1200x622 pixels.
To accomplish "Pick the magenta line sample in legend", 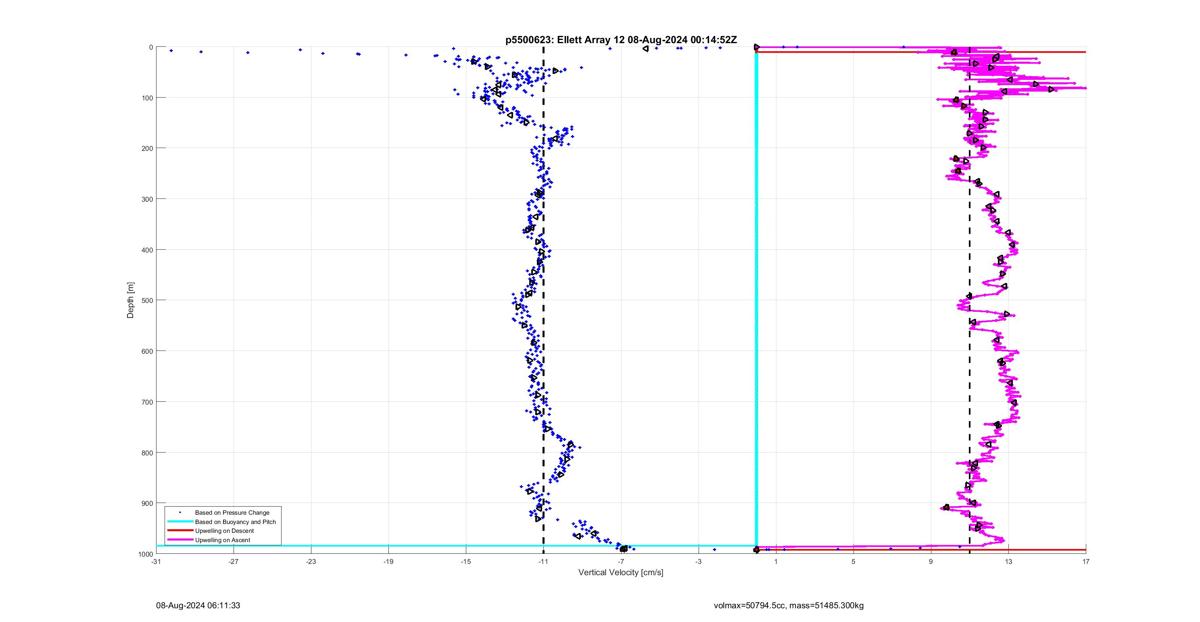I will (179, 539).
